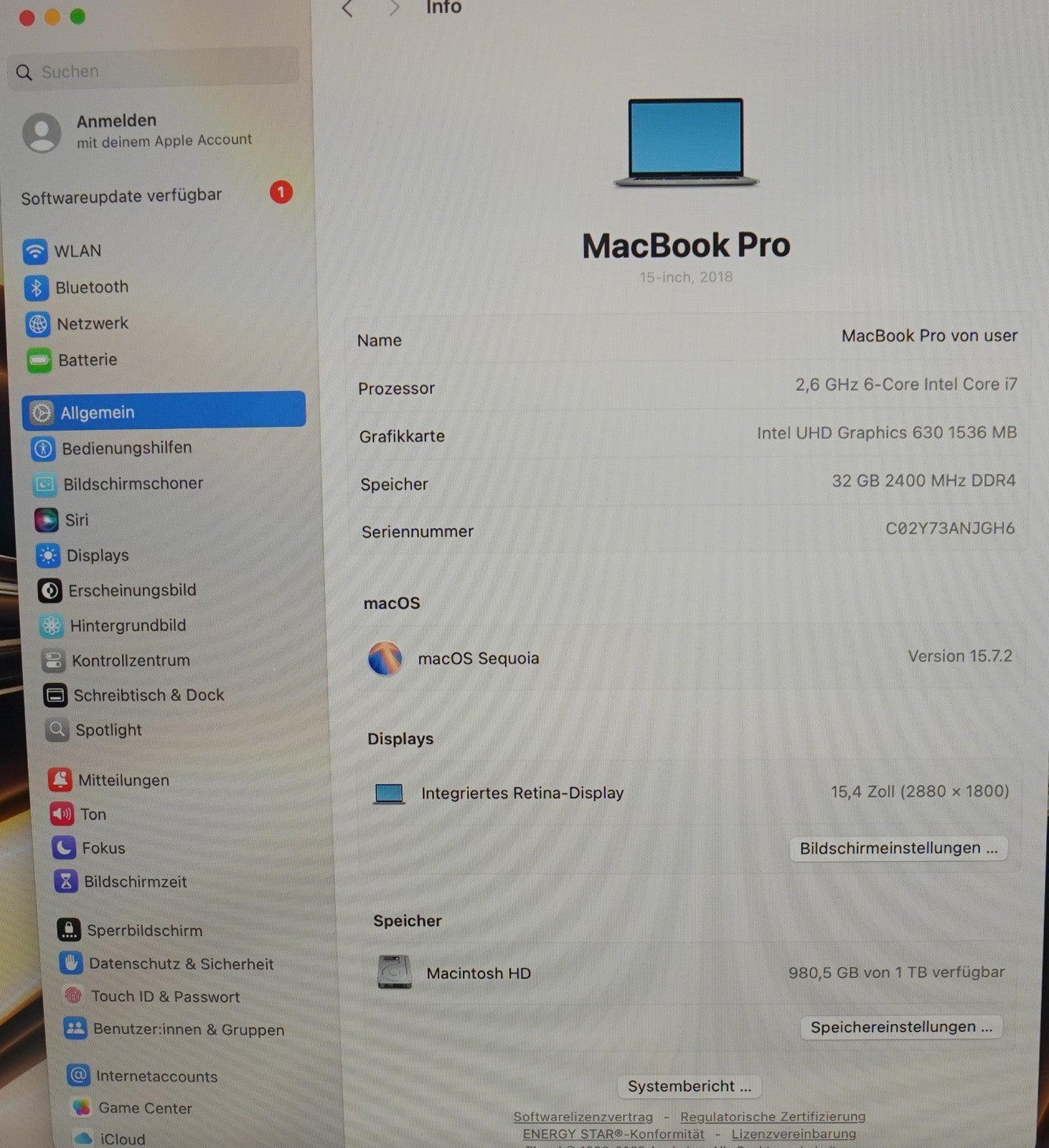Viewport: 1049px width, 1148px height.
Task: Click the Apple Account avatar
Action: click(42, 132)
